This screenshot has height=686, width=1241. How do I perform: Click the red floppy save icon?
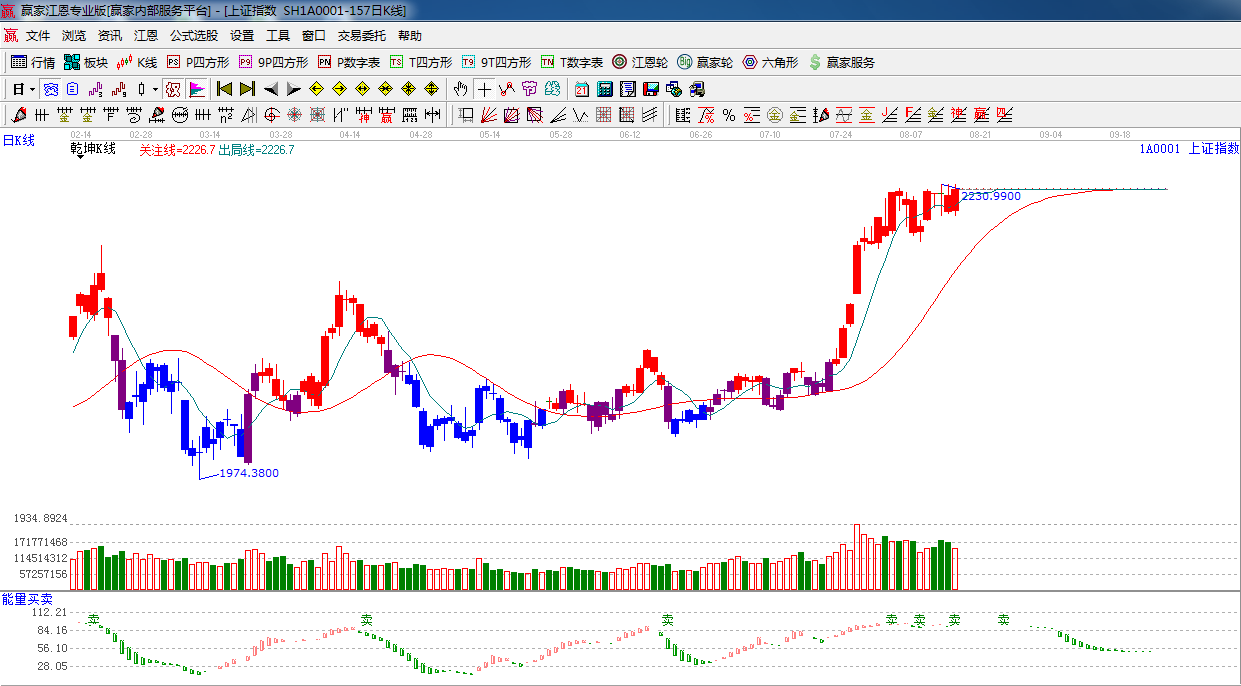pyautogui.click(x=651, y=89)
